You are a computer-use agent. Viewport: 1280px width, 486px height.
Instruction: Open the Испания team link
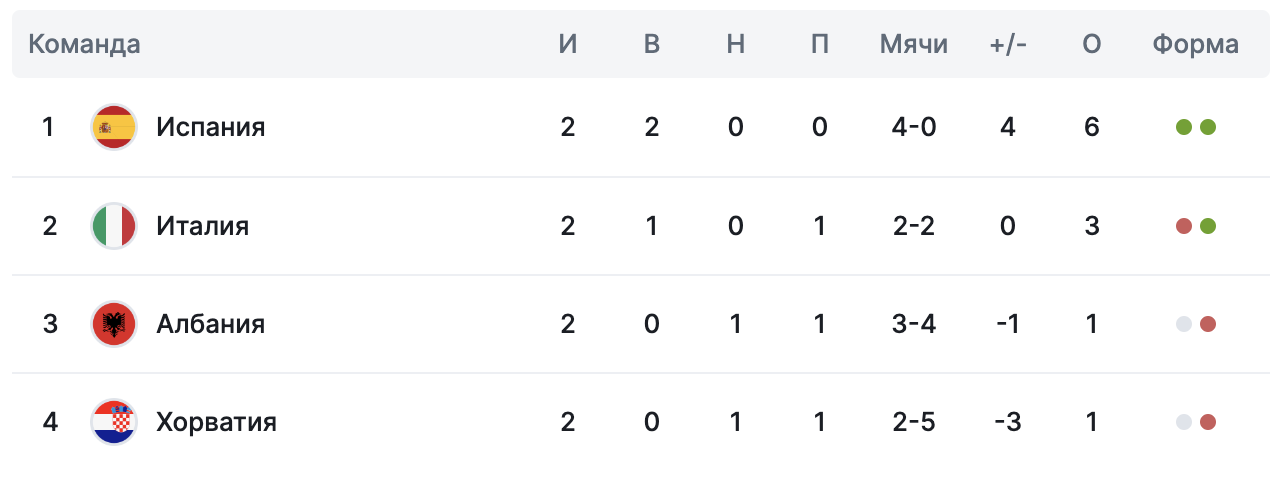[x=211, y=128]
